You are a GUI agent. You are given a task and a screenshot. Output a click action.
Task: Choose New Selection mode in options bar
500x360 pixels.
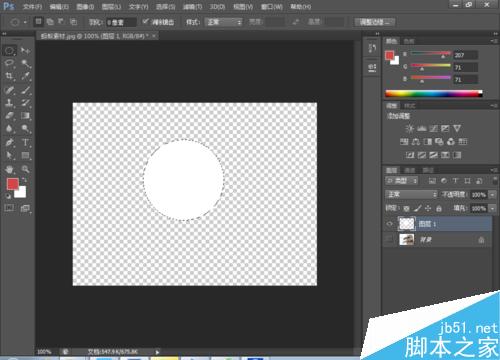click(x=39, y=22)
